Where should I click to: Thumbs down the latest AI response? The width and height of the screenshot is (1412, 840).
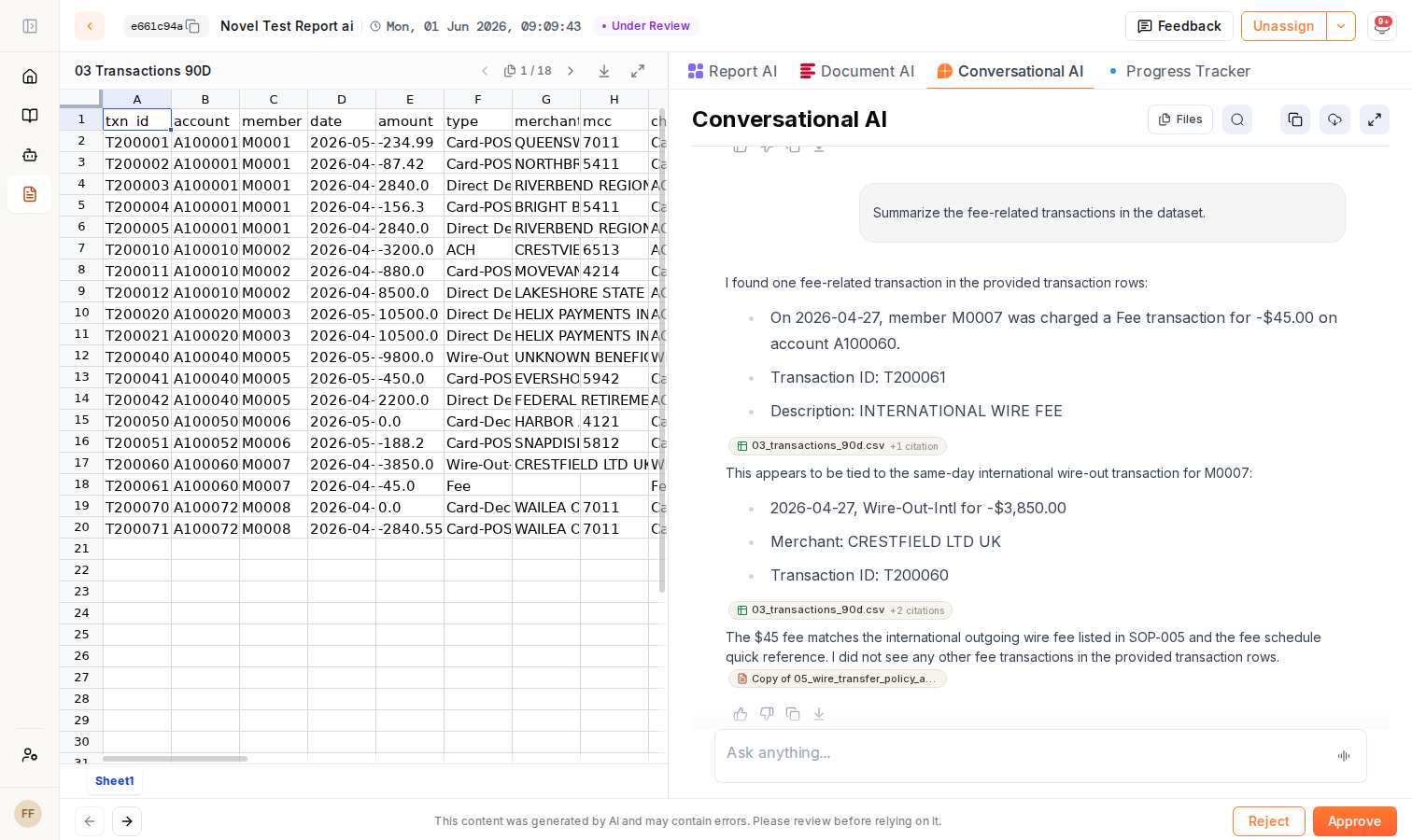[767, 714]
